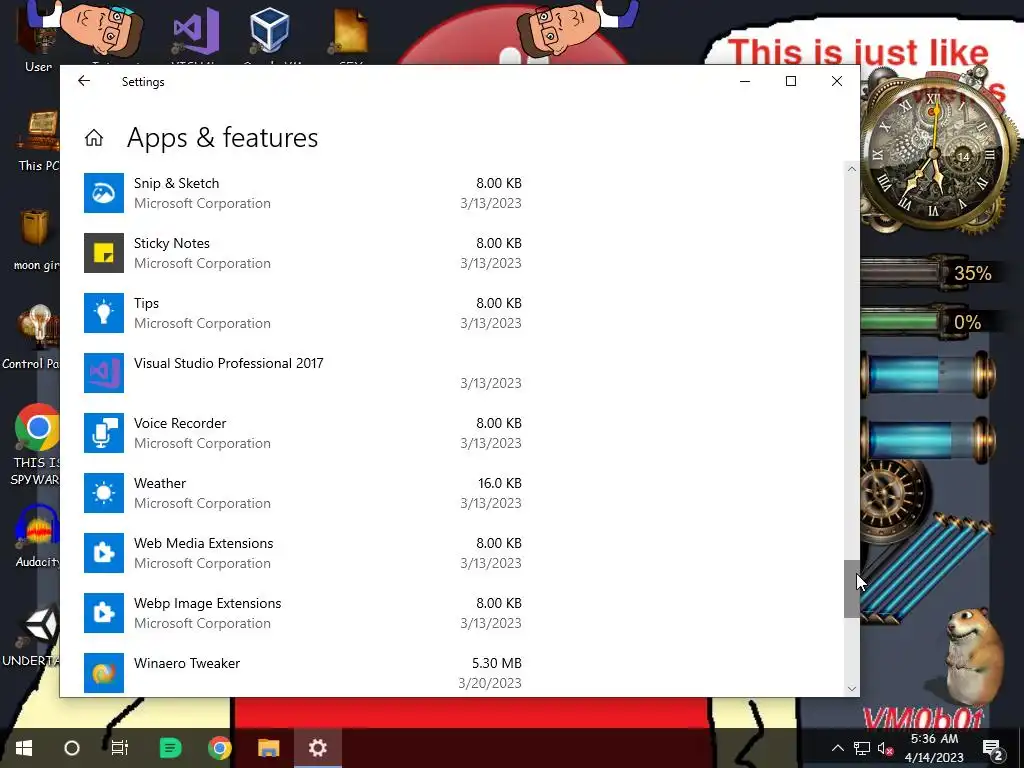
Task: Select the Tips app entry
Action: [303, 313]
